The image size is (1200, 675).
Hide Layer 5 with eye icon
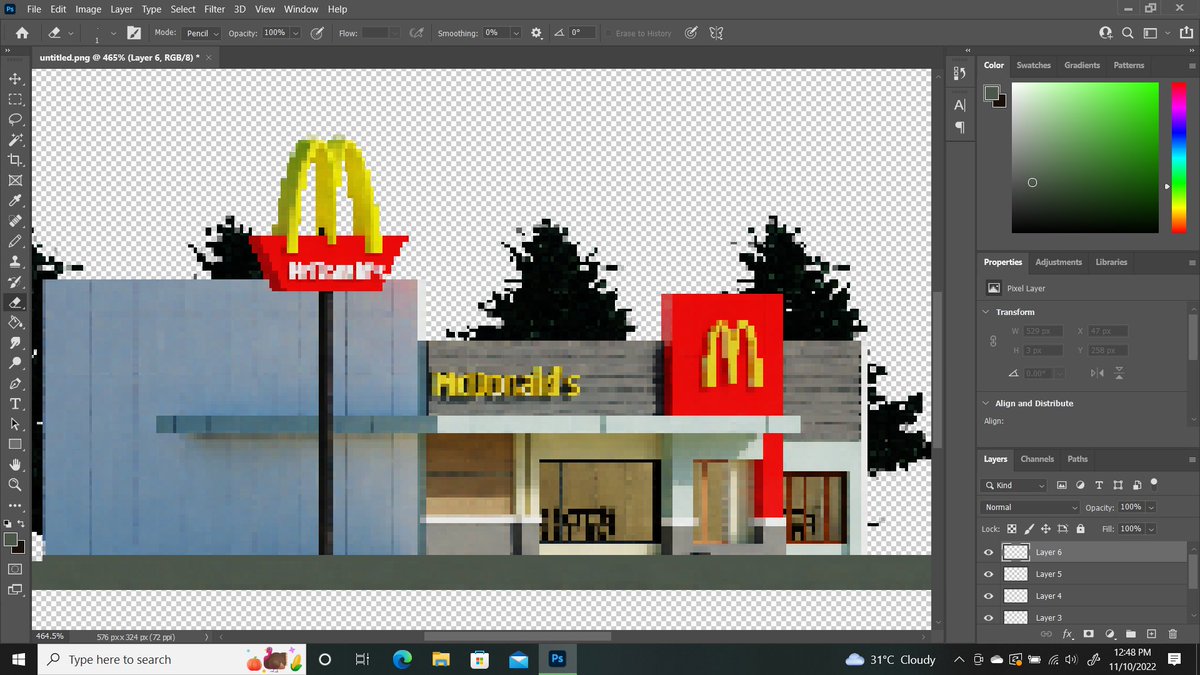(989, 574)
